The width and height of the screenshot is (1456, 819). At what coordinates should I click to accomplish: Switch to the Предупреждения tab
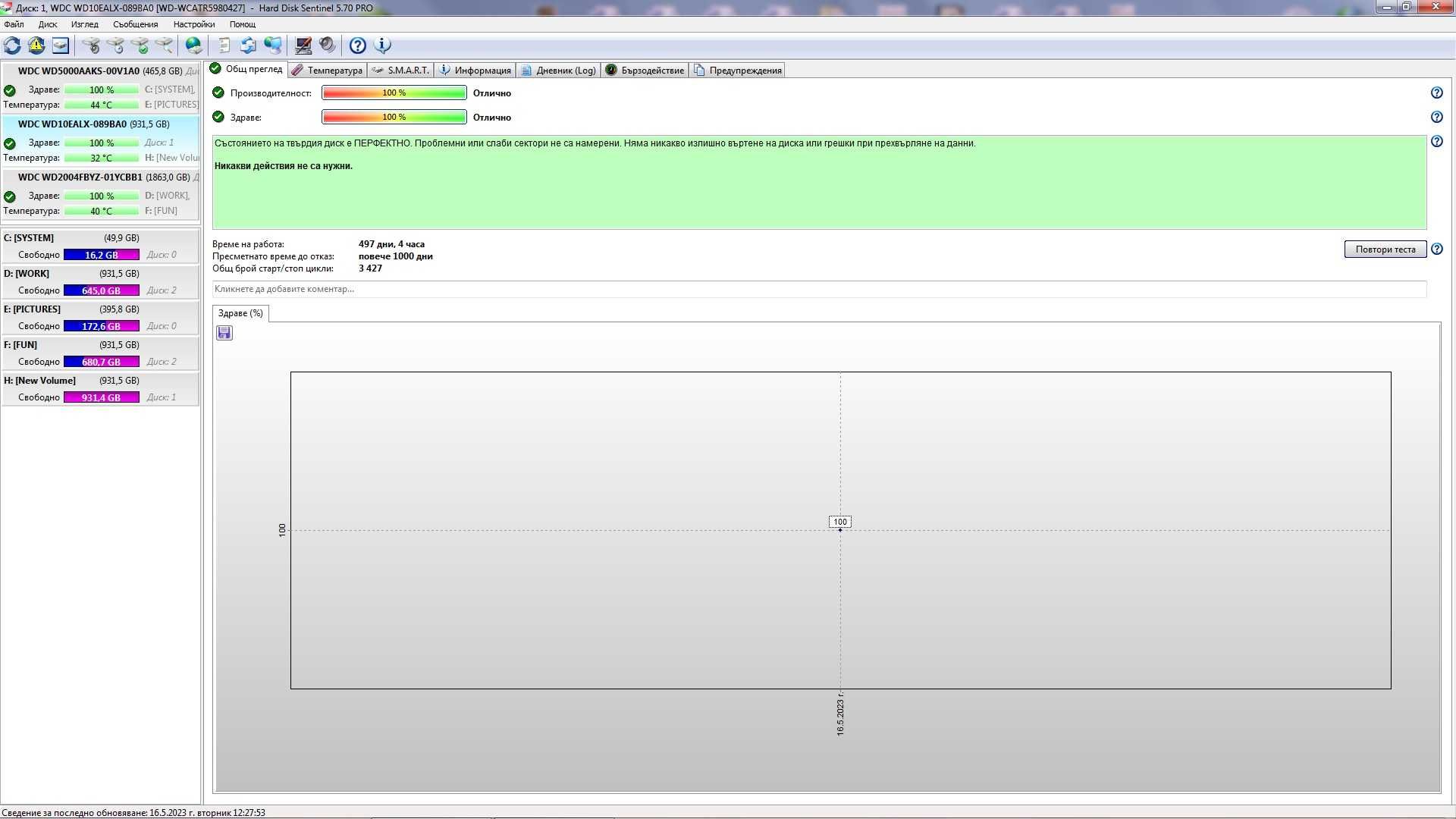pos(737,70)
